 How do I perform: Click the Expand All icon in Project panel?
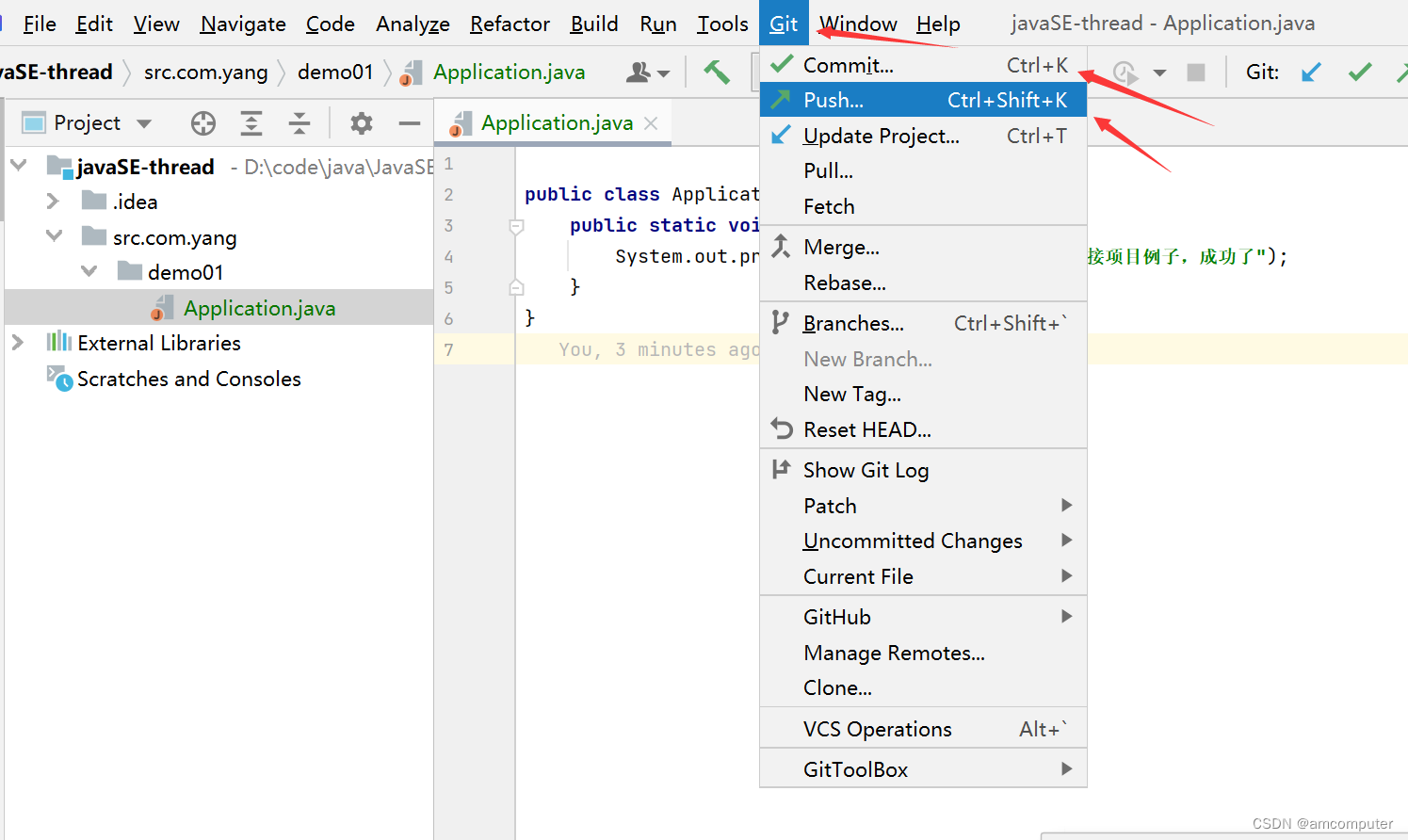[251, 122]
